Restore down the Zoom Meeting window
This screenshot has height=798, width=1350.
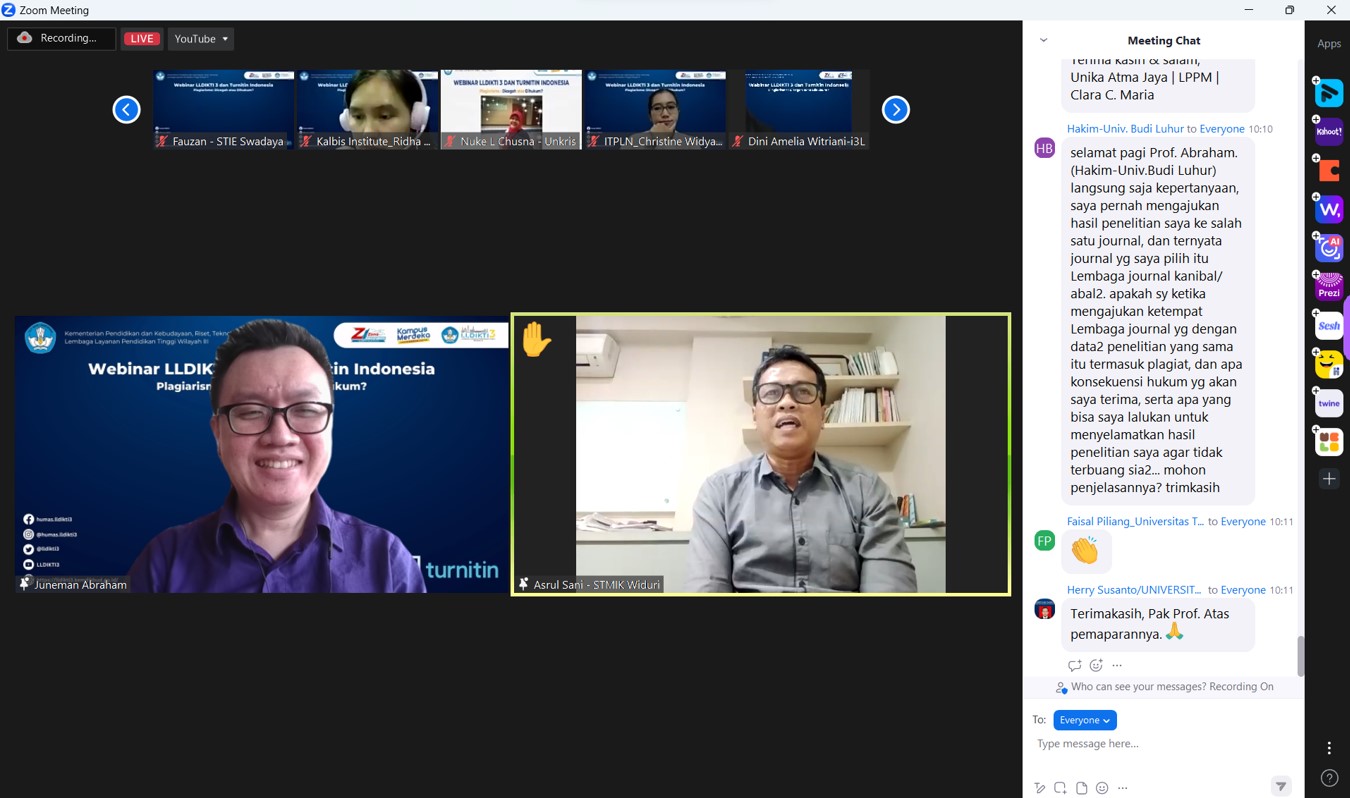(1290, 10)
